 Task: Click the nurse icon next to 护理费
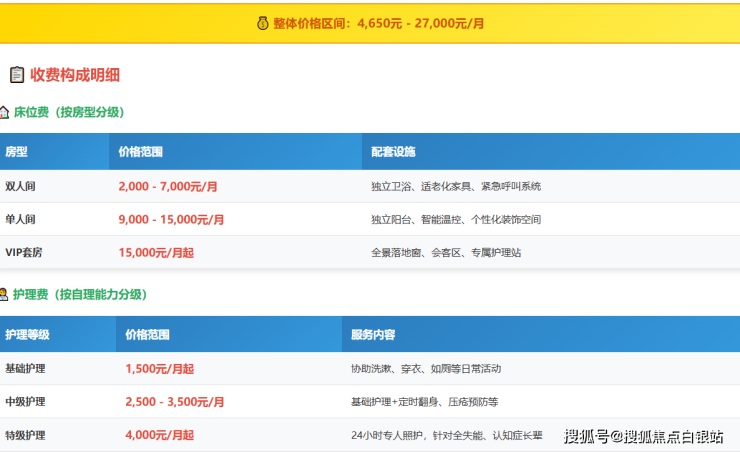[x=5, y=295]
